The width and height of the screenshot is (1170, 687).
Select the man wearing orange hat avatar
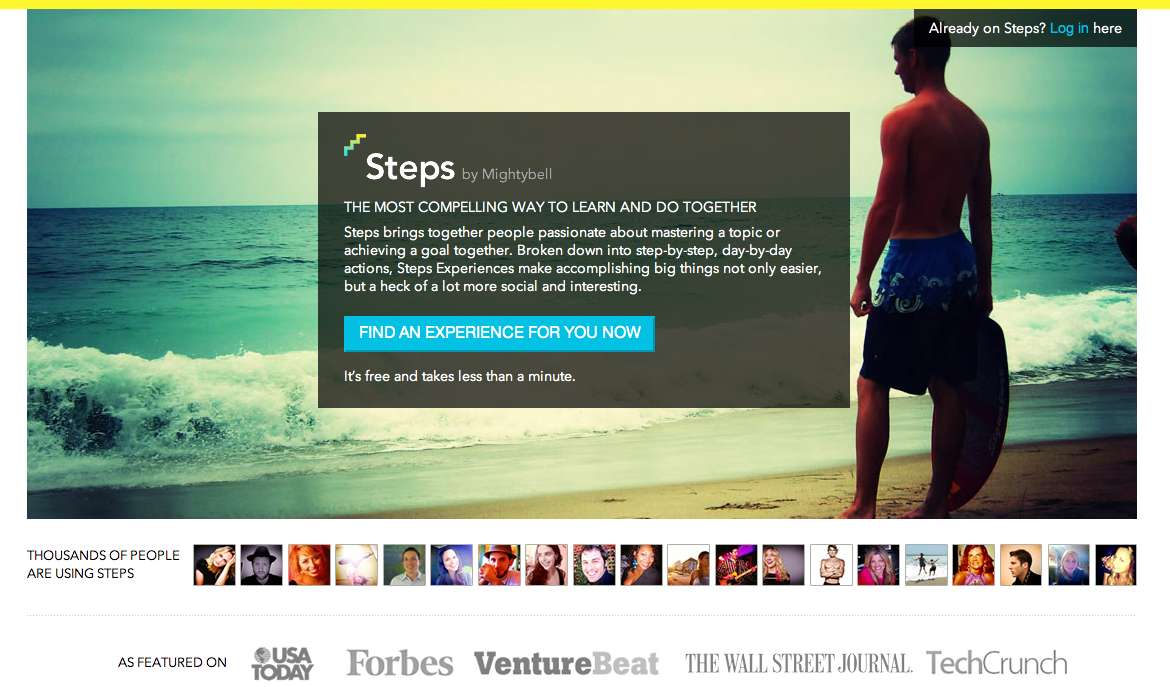[499, 565]
